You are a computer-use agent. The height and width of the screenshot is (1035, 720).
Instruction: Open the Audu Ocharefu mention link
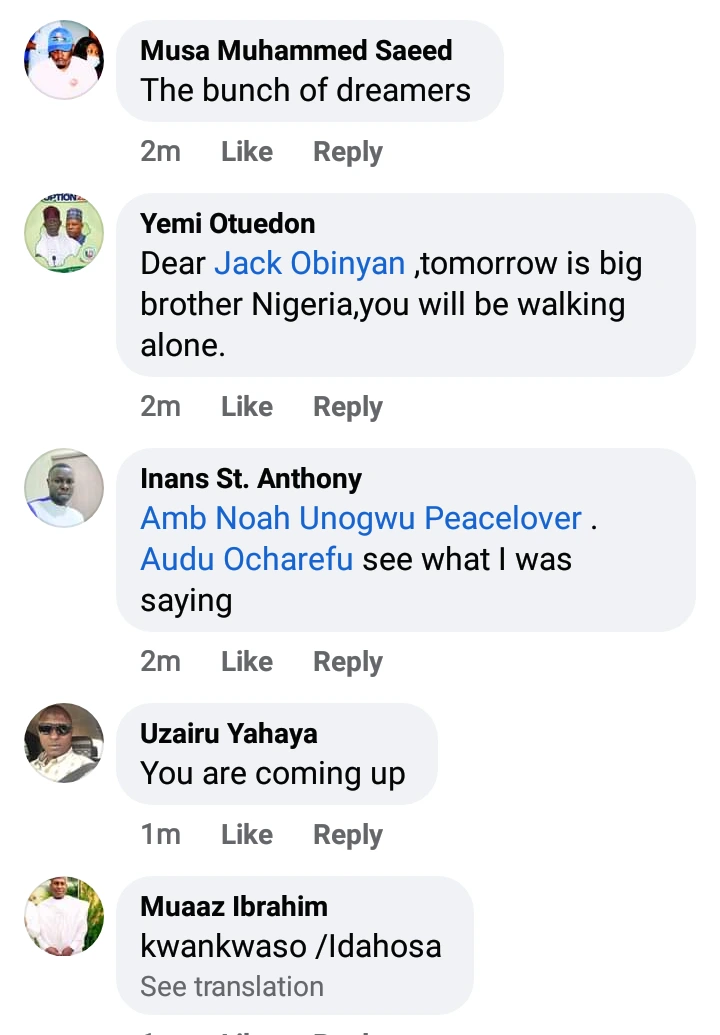(x=247, y=559)
